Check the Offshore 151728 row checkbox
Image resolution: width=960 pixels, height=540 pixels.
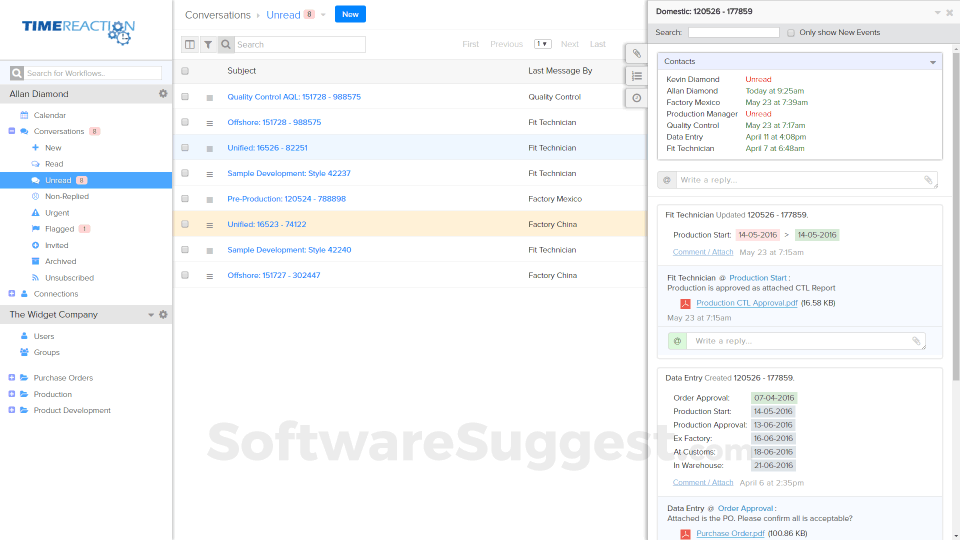tap(185, 122)
